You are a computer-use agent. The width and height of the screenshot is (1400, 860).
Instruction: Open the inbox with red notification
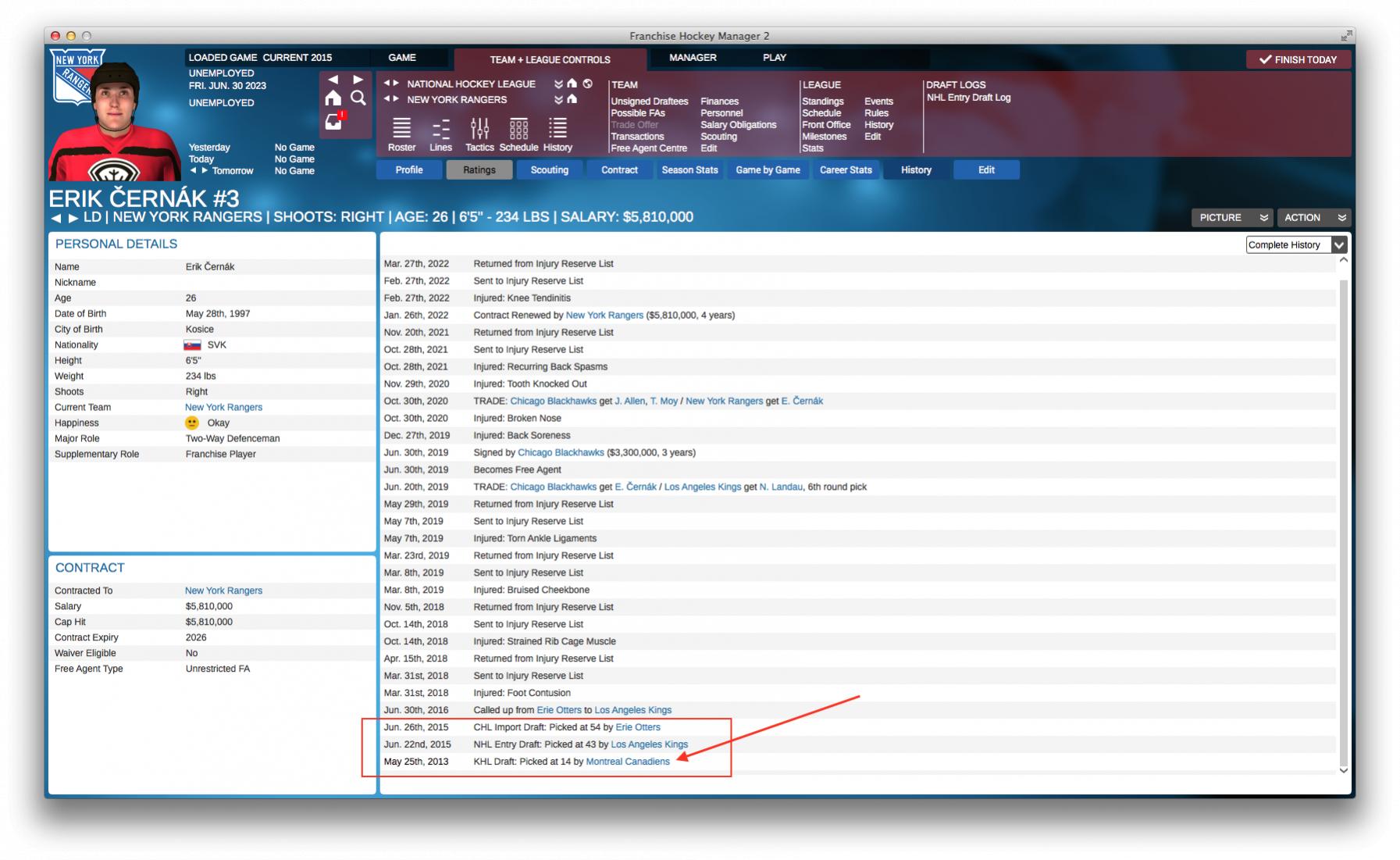coord(334,121)
